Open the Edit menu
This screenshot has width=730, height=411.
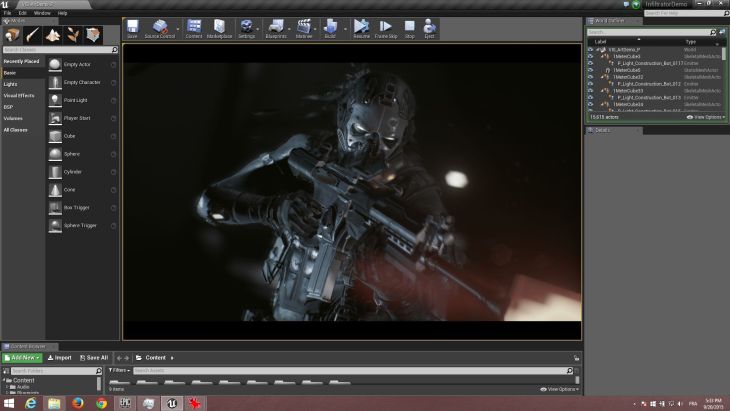[x=22, y=13]
